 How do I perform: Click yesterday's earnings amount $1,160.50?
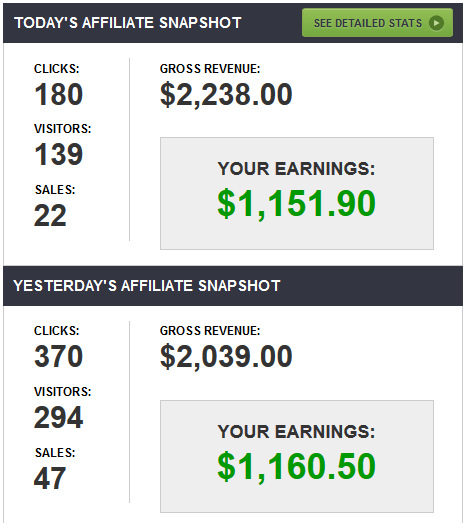pos(297,466)
